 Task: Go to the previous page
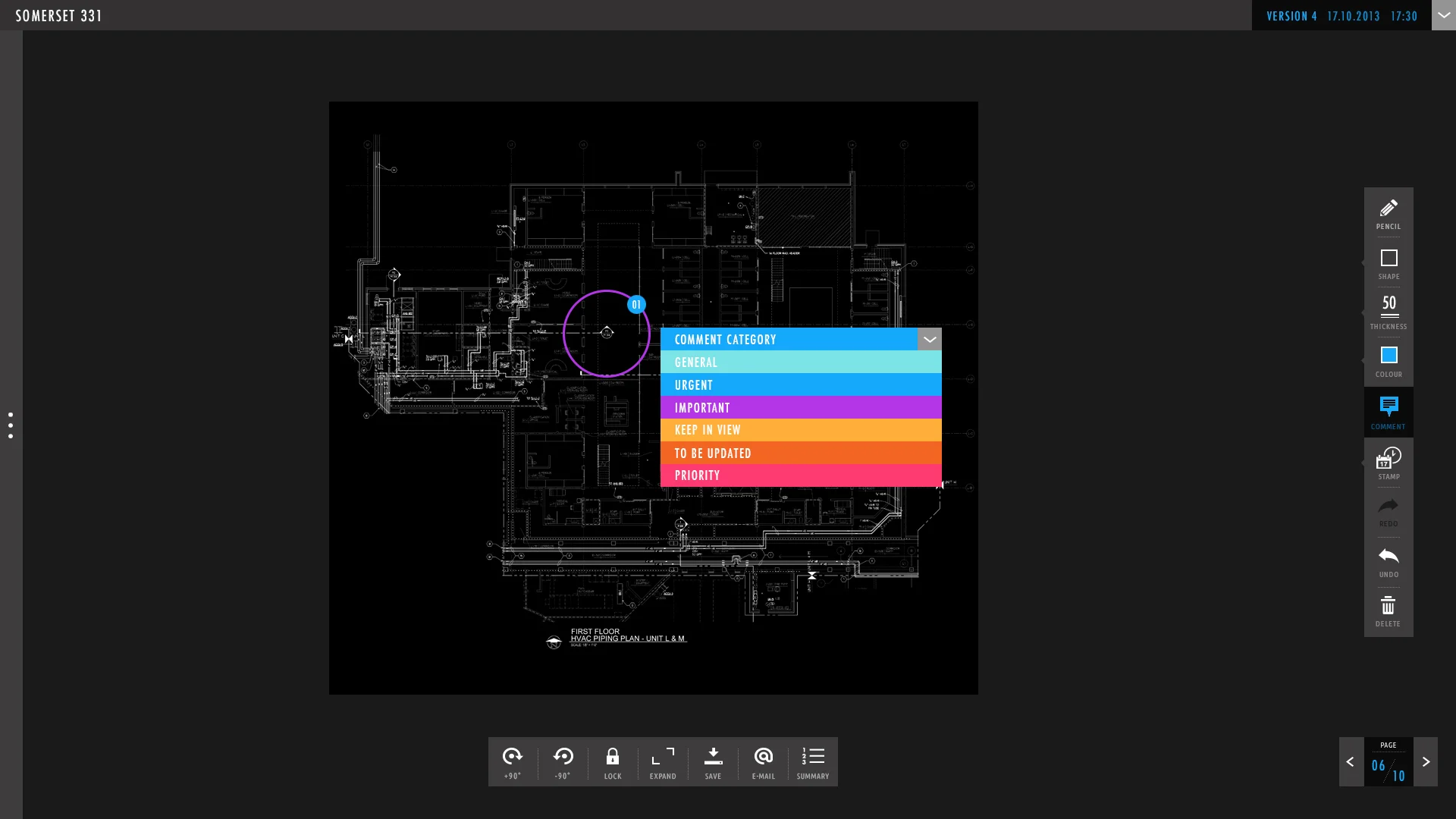[x=1351, y=761]
